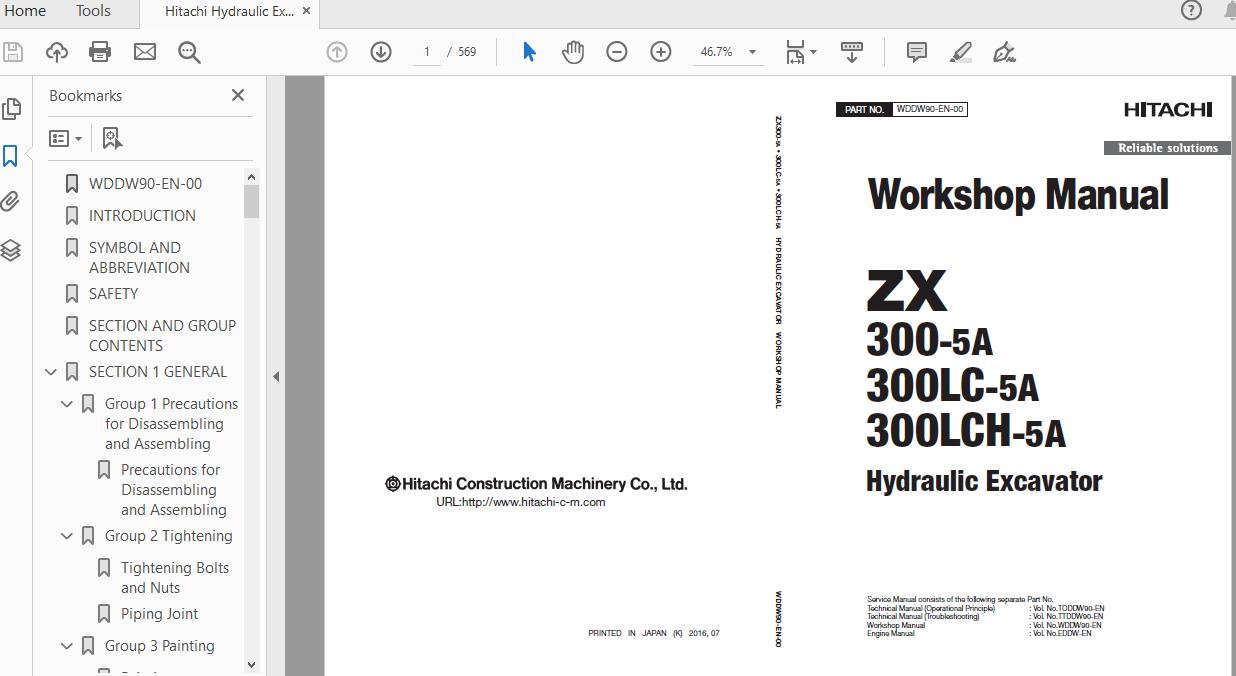This screenshot has width=1236, height=676.
Task: Open the Attachments paperclip panel
Action: coord(11,202)
